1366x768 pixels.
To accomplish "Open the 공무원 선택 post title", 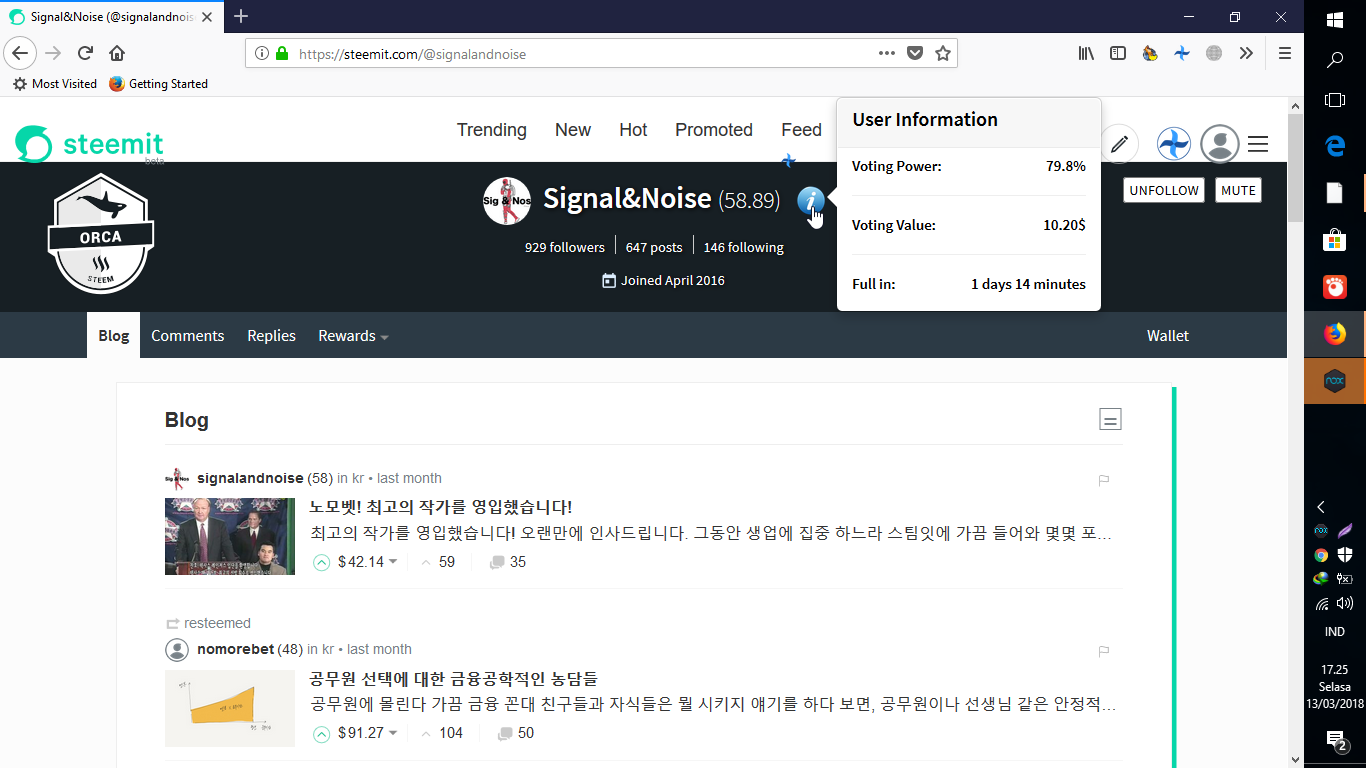I will (454, 679).
